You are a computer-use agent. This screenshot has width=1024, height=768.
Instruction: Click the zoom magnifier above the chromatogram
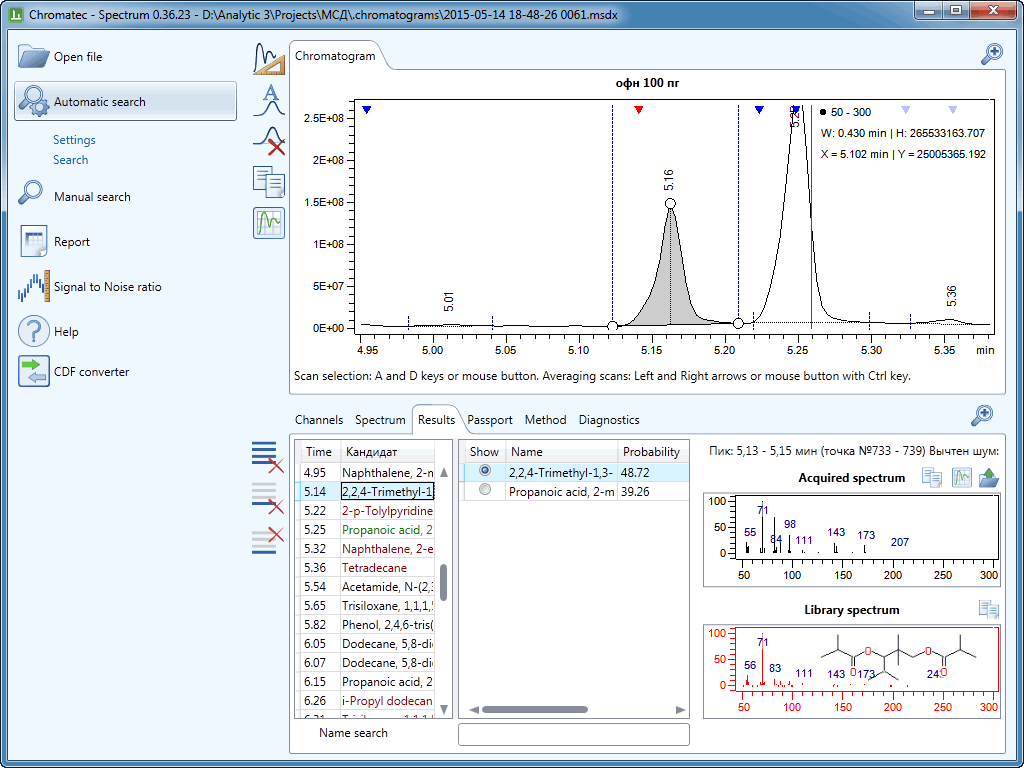(x=991, y=54)
